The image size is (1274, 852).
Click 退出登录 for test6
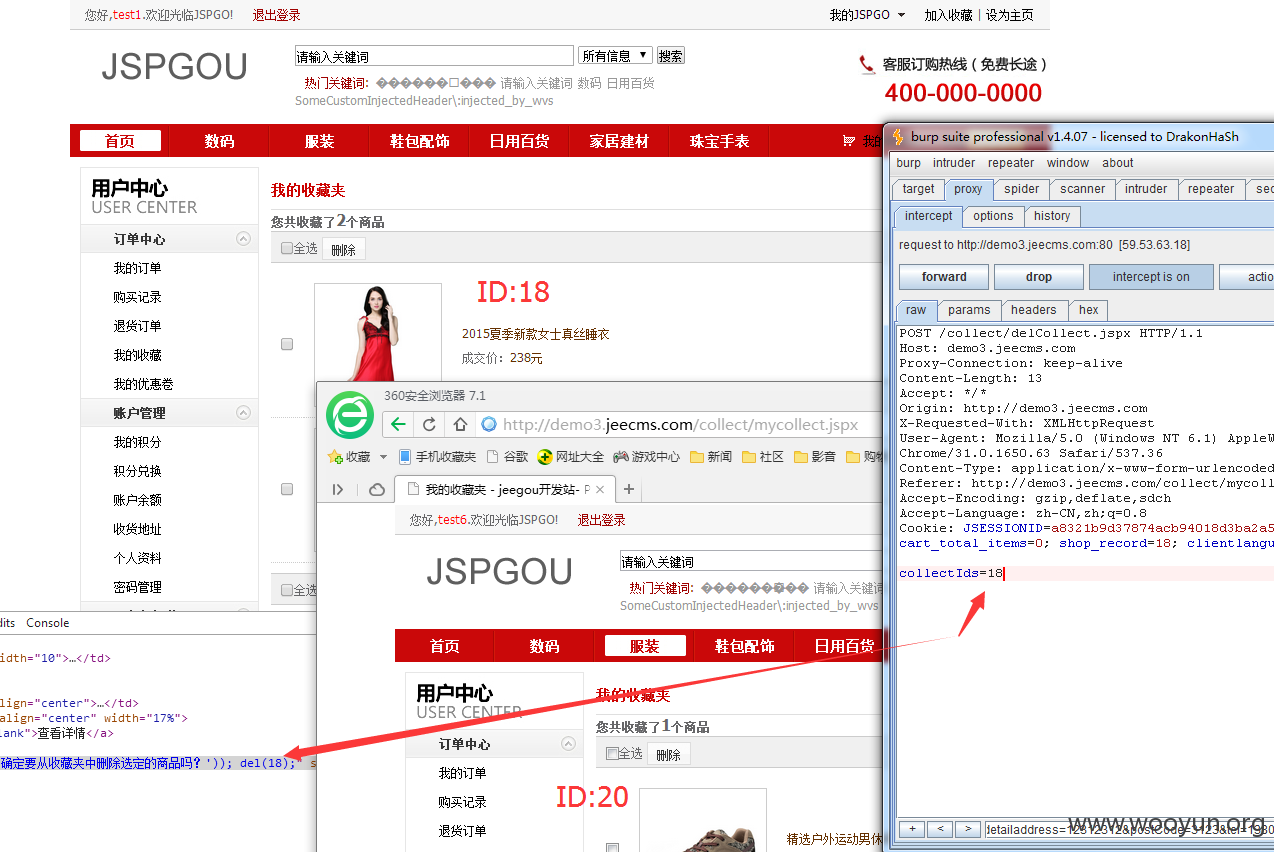pos(601,520)
